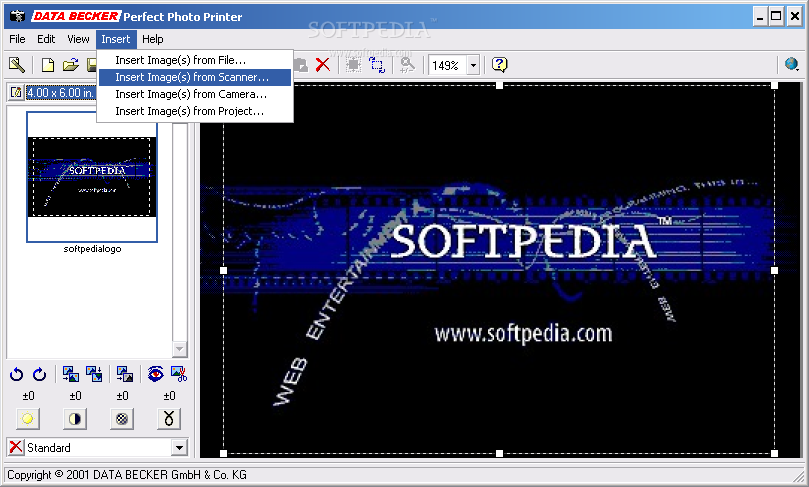Select the softpedialogo page thumbnail

point(92,177)
